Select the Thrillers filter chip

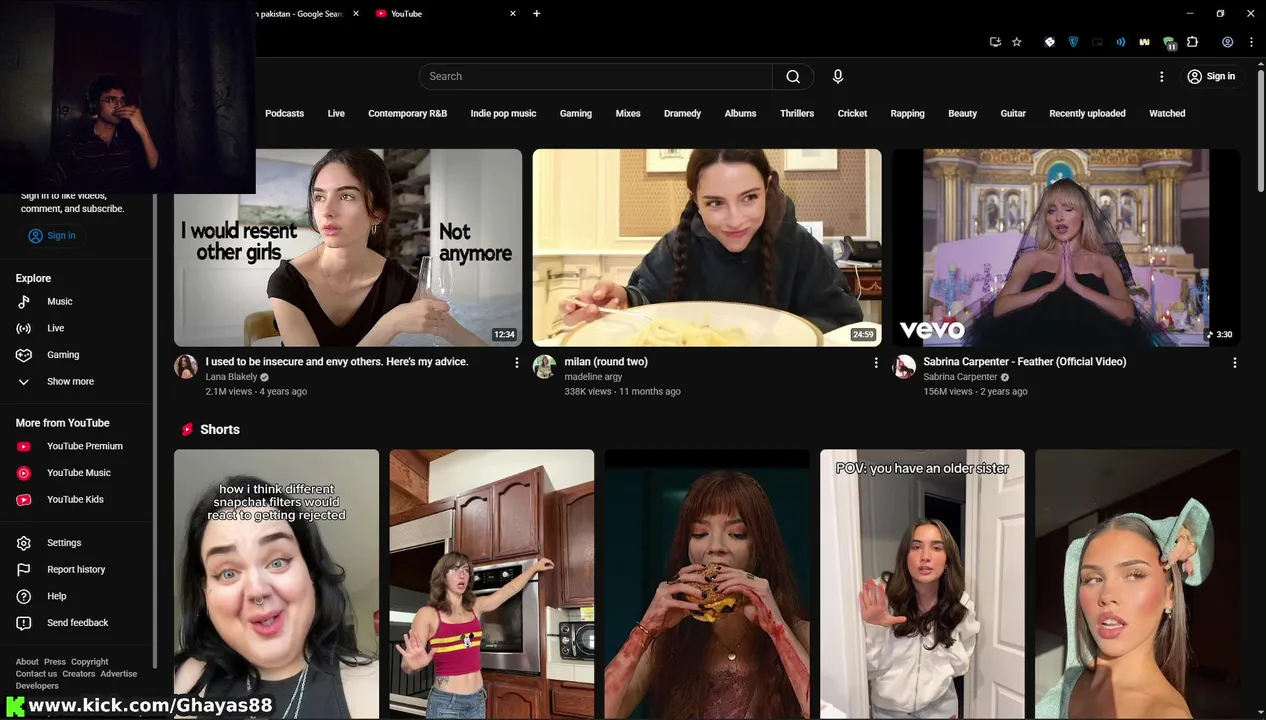(797, 113)
